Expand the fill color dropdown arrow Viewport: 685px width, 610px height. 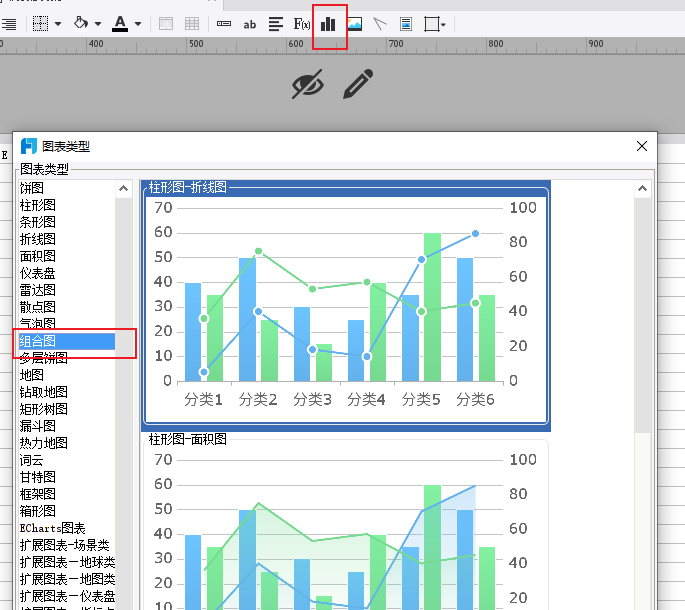98,24
